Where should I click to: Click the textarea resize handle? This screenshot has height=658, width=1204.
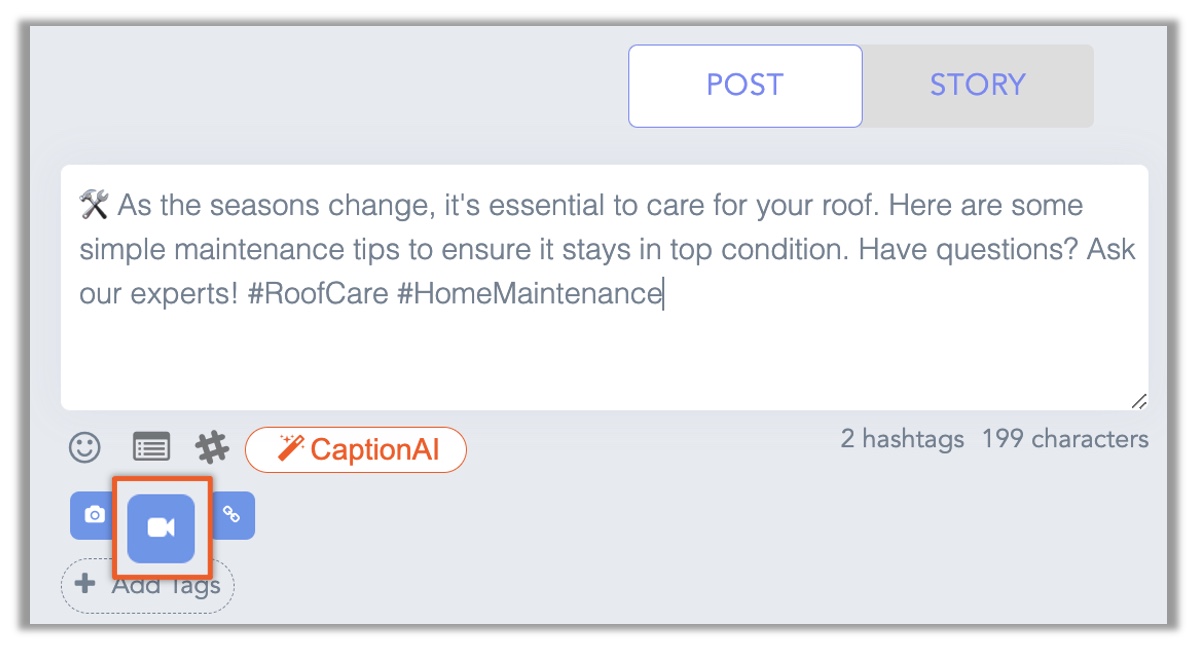(x=1140, y=401)
